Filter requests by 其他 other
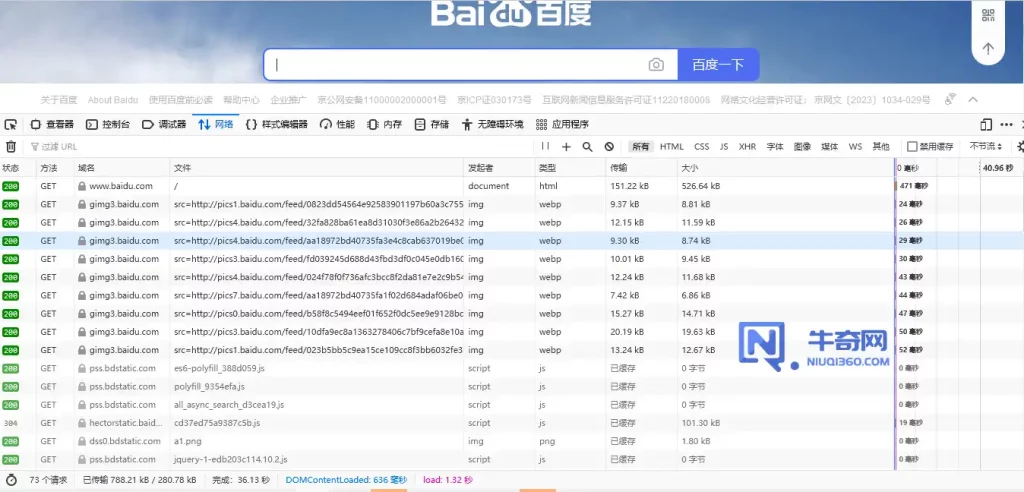 click(881, 147)
